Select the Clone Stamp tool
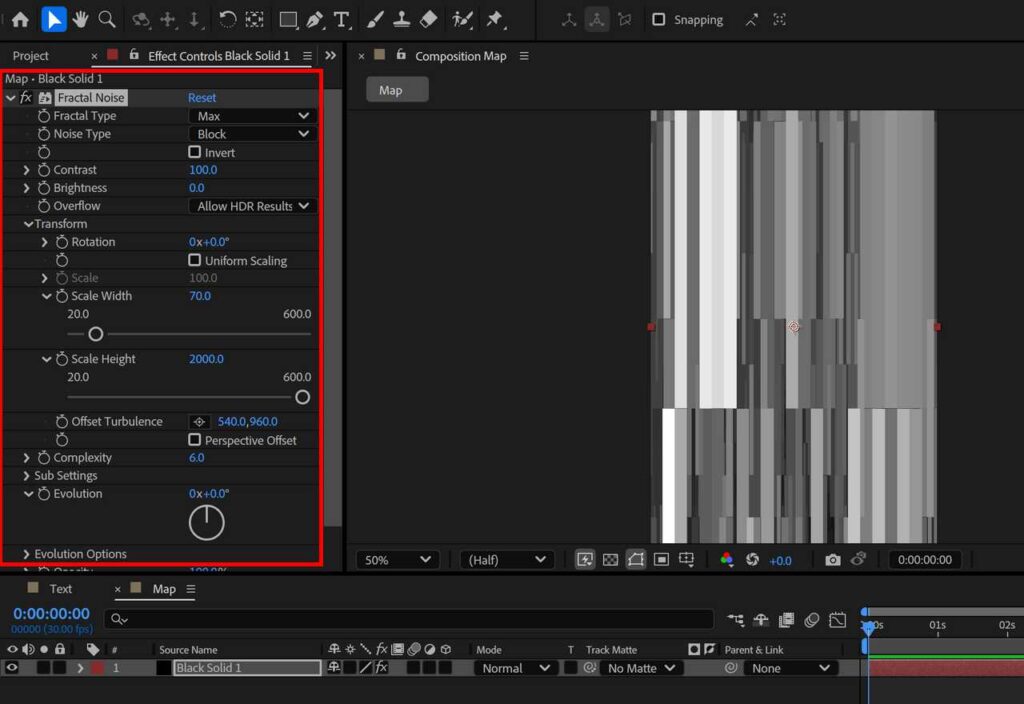1024x704 pixels. (x=401, y=20)
